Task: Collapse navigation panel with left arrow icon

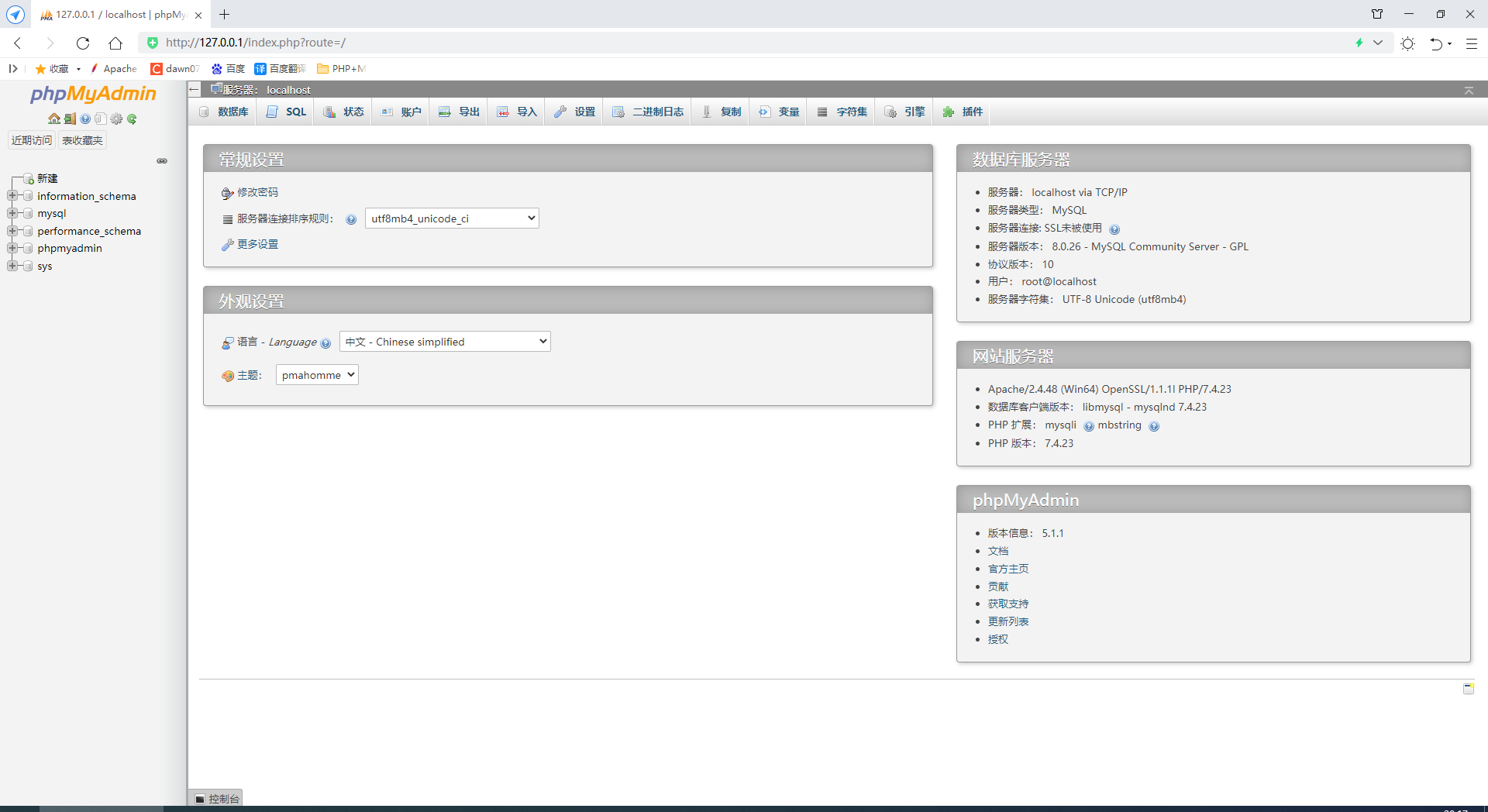Action: (195, 89)
